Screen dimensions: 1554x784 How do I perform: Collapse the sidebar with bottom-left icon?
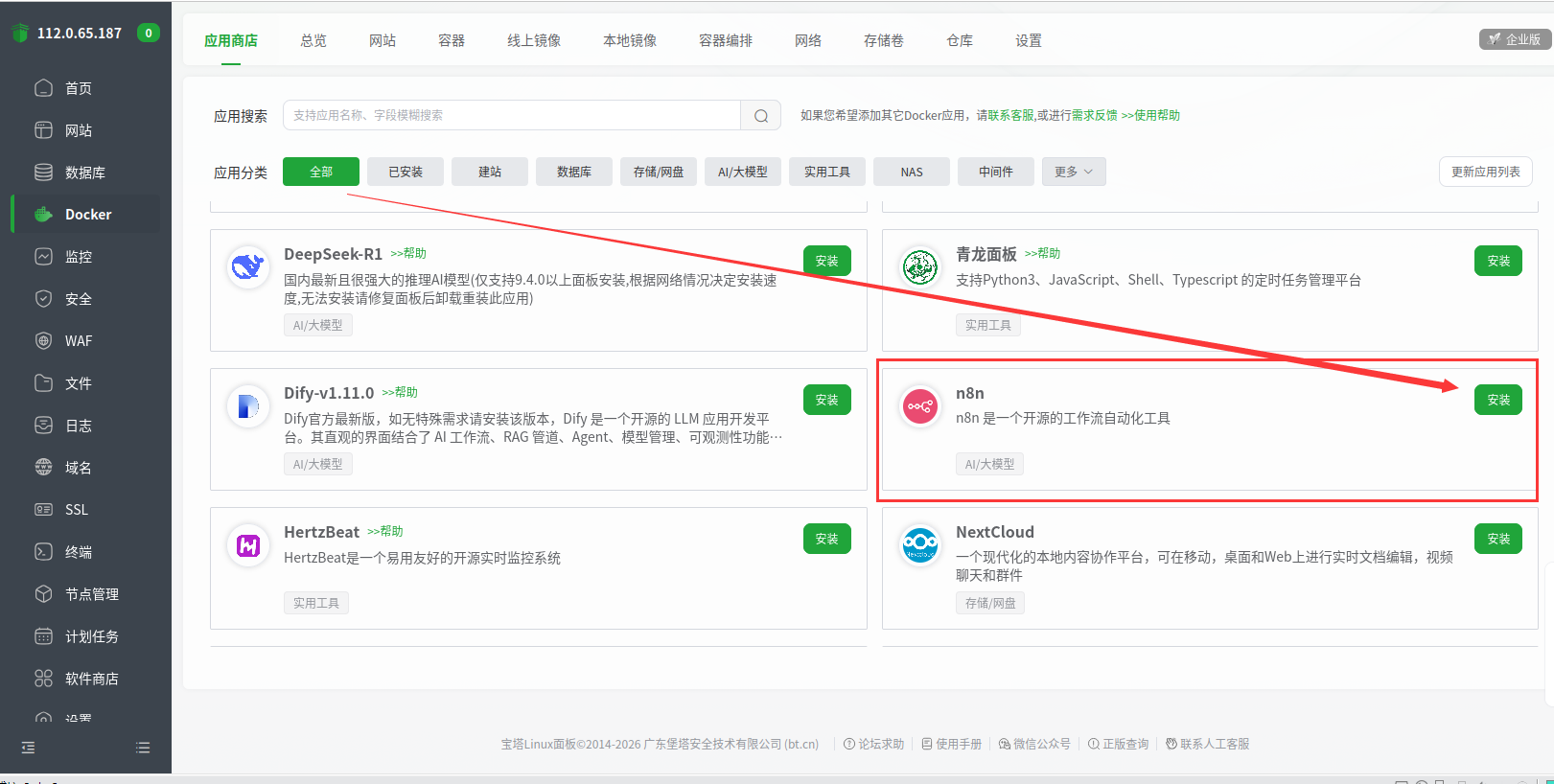pos(28,748)
